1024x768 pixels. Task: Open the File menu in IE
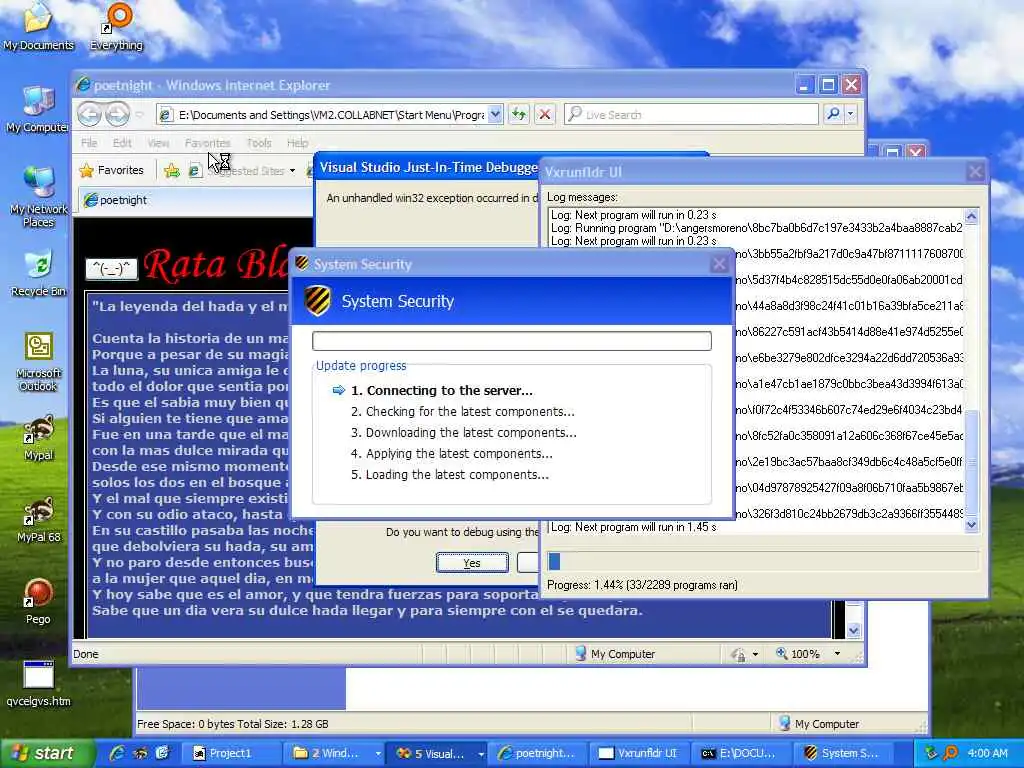point(89,142)
